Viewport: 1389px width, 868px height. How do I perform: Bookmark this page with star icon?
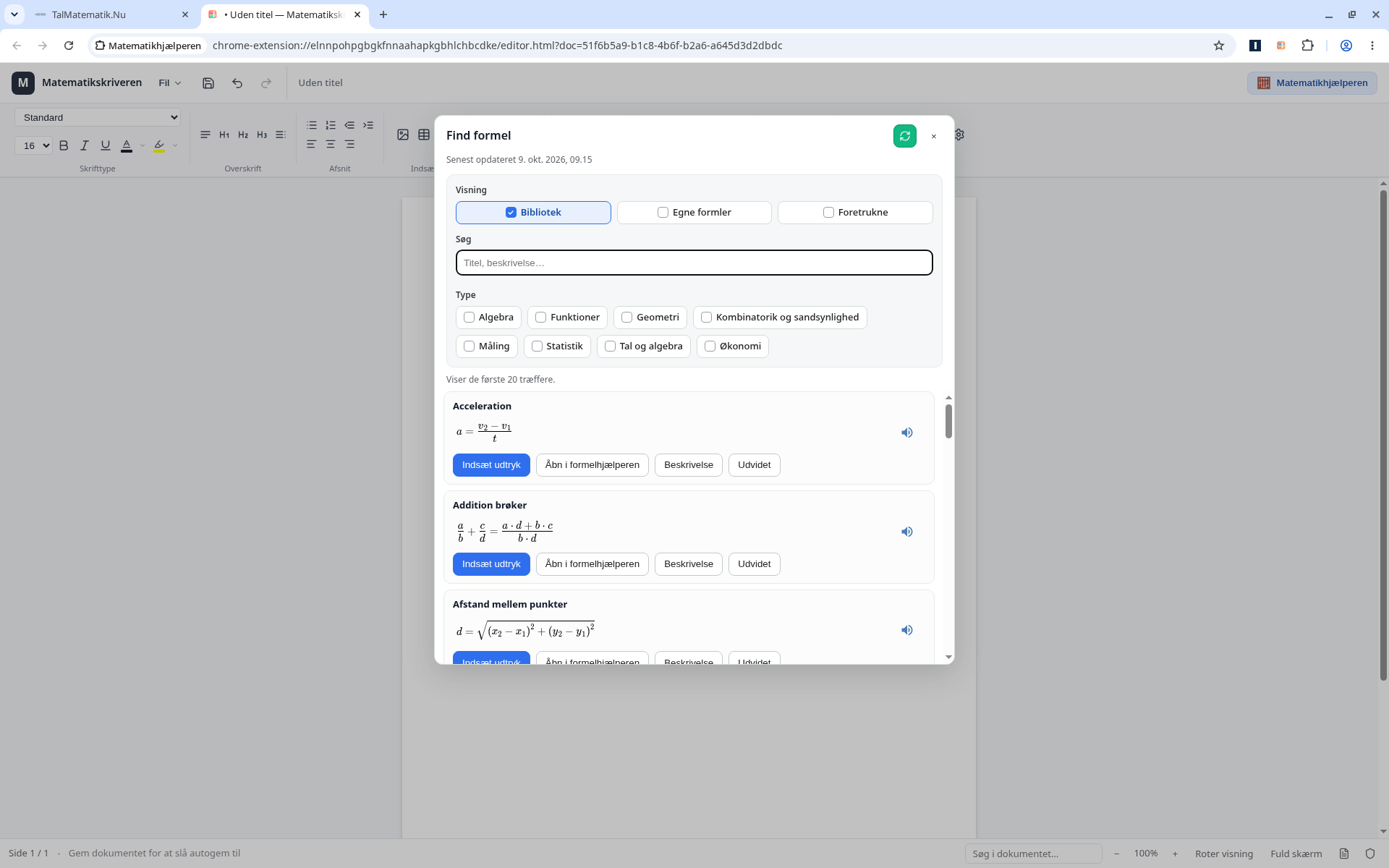click(x=1219, y=46)
